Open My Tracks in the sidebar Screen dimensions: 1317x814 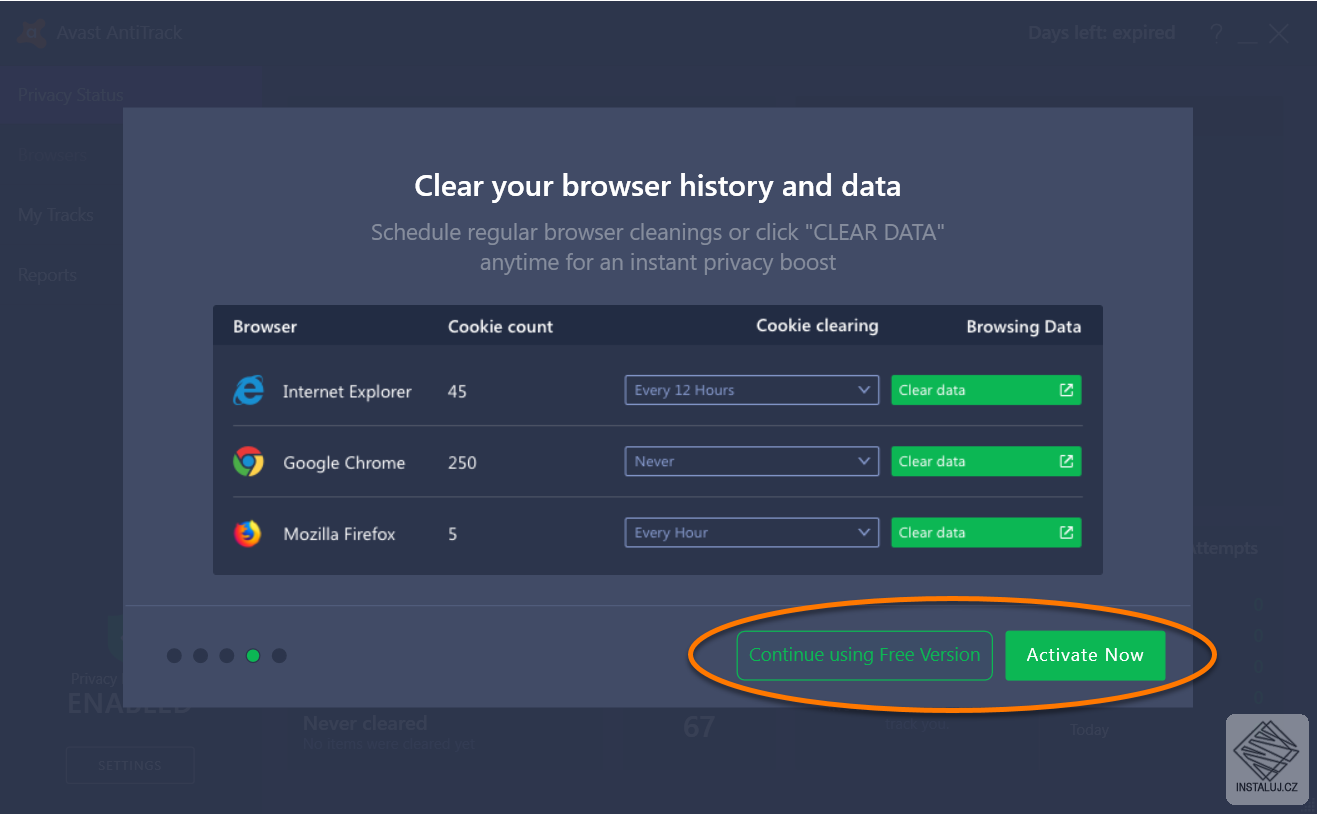[56, 215]
